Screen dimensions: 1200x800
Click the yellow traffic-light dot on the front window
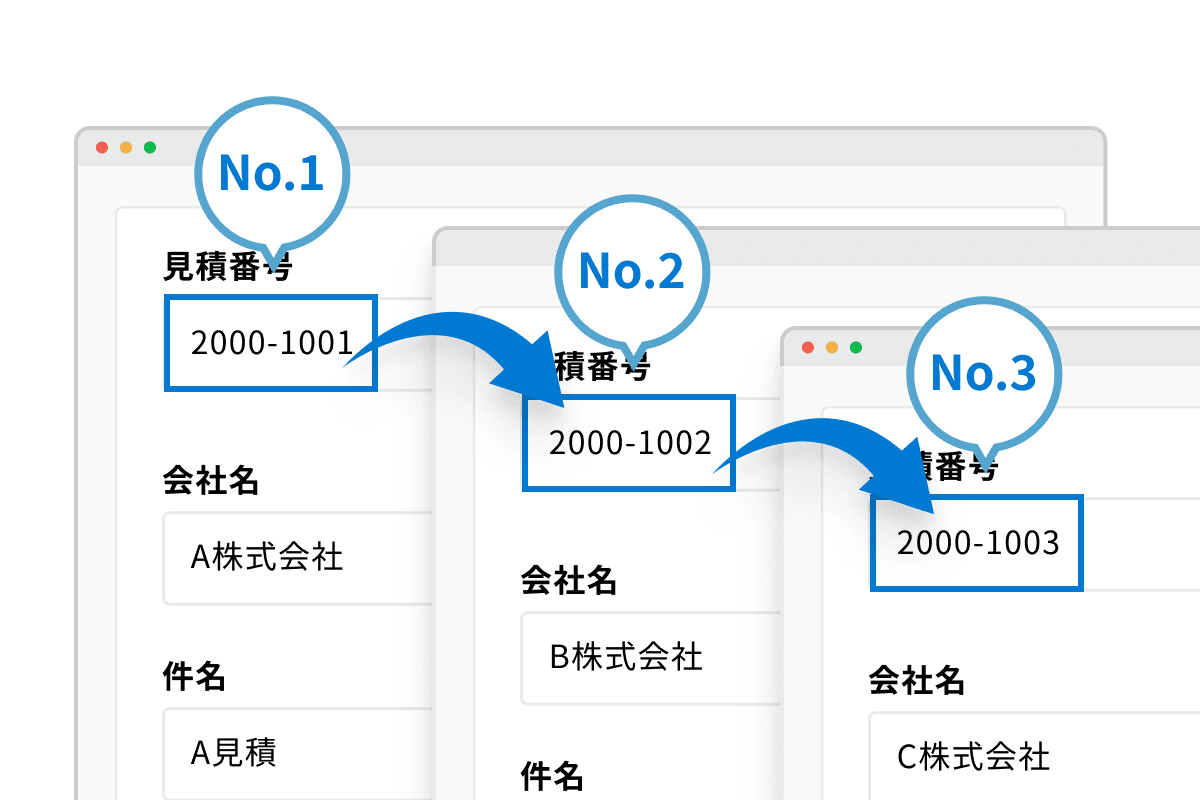pos(126,146)
